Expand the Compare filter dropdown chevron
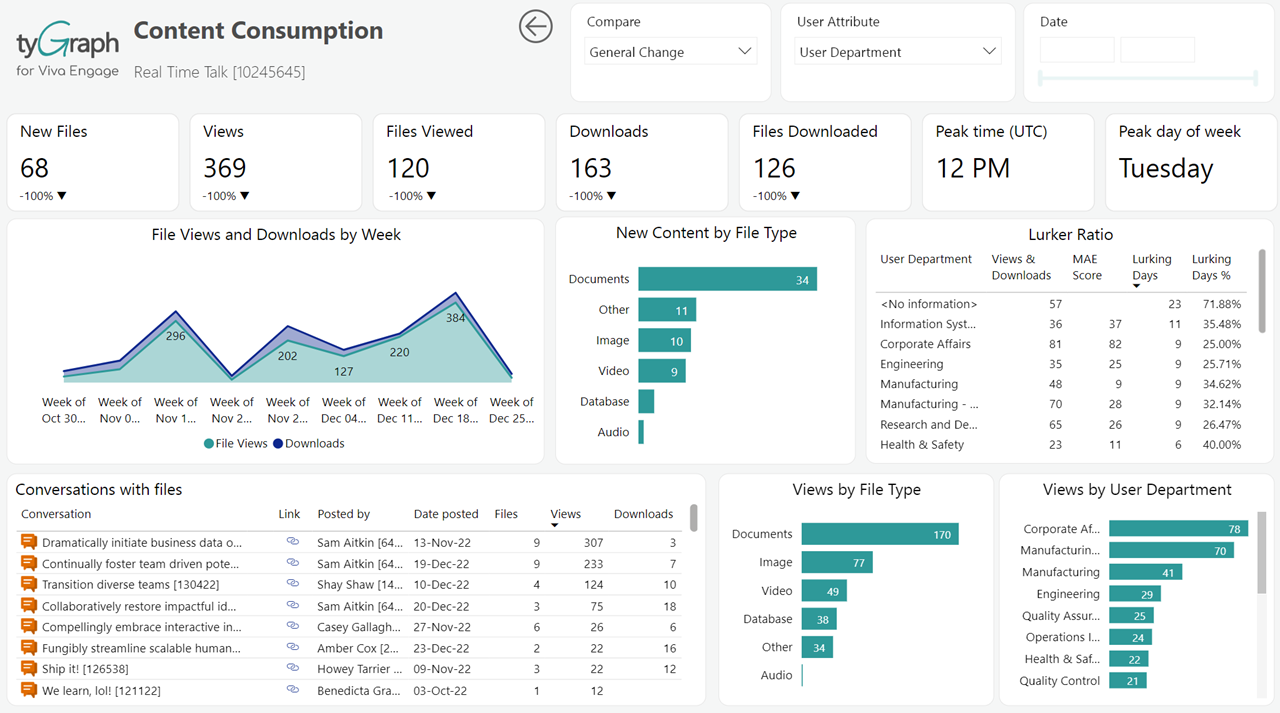This screenshot has height=713, width=1280. point(744,50)
